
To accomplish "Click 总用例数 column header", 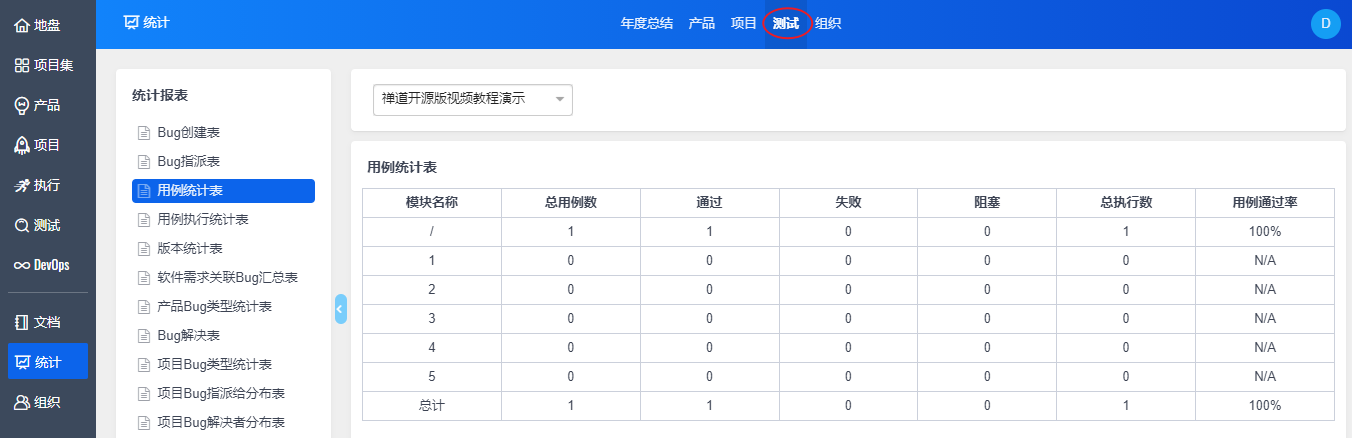I will 570,202.
